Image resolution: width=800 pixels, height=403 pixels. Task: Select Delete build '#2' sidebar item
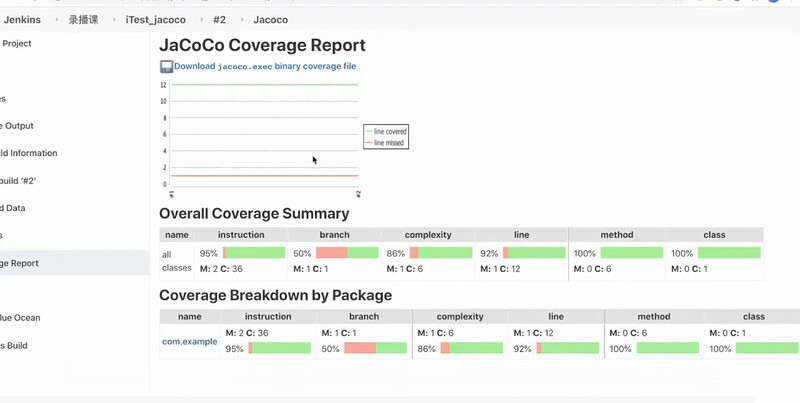coord(18,181)
